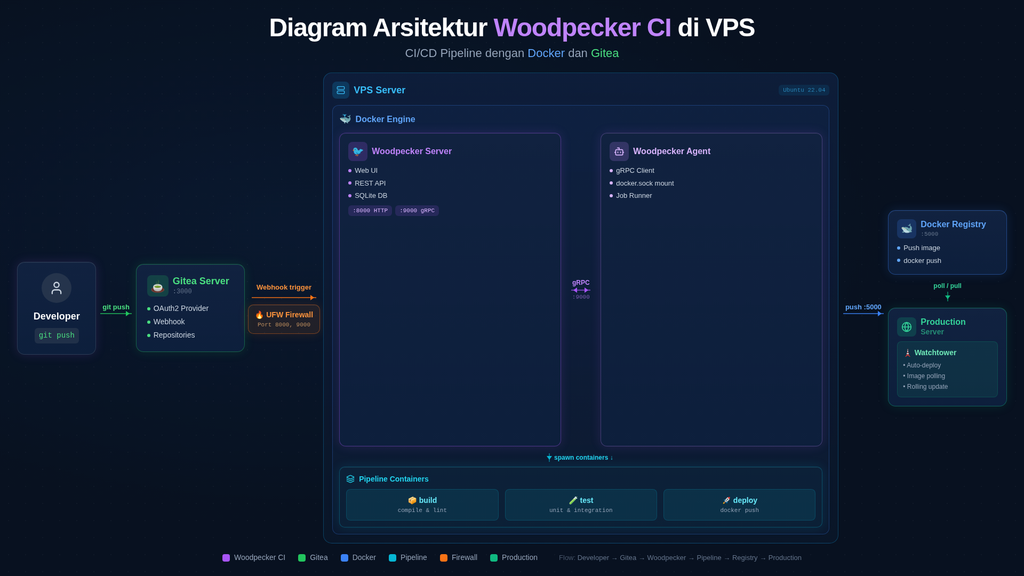Click the Flow summary text in footer

click(x=680, y=558)
